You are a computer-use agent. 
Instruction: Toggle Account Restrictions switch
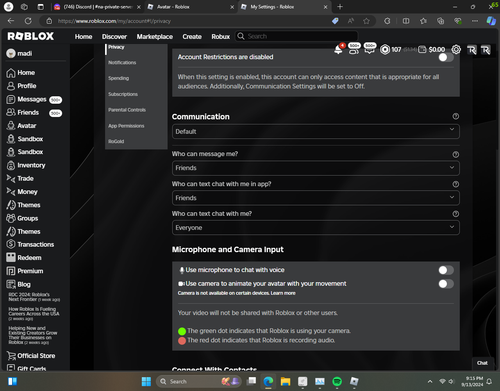(446, 57)
